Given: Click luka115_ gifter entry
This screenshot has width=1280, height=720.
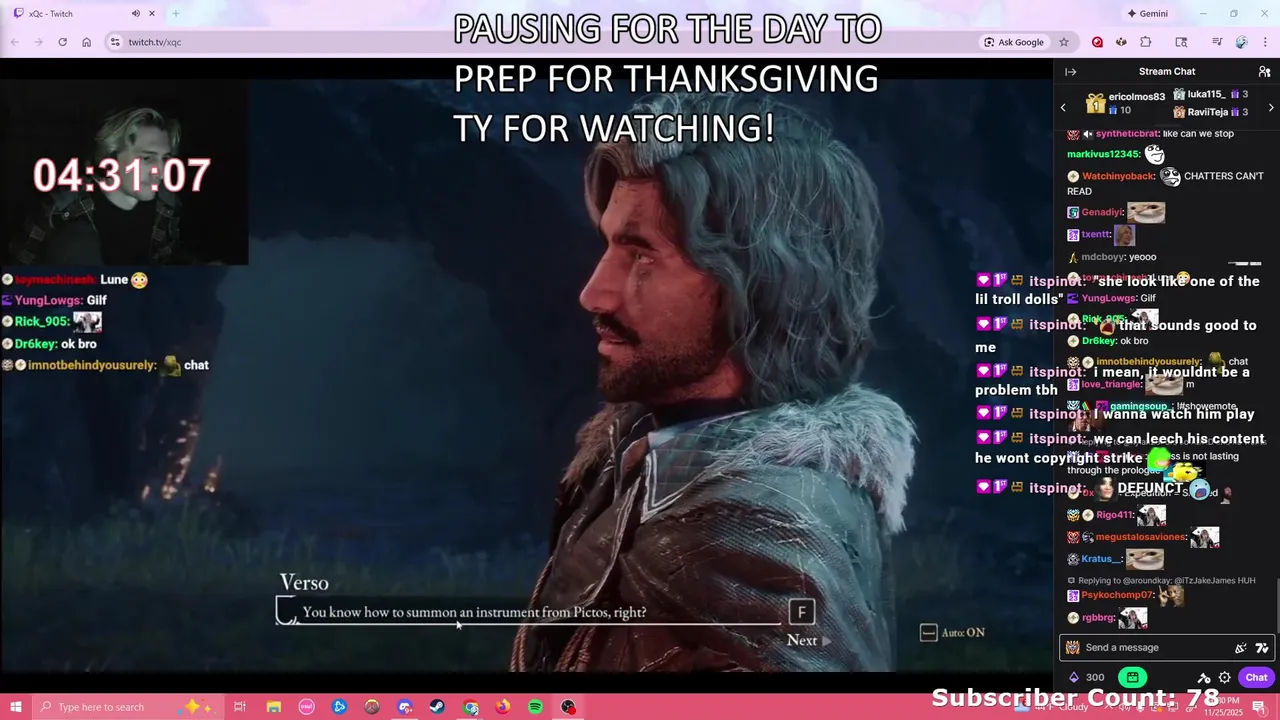Looking at the screenshot, I should click(1212, 94).
